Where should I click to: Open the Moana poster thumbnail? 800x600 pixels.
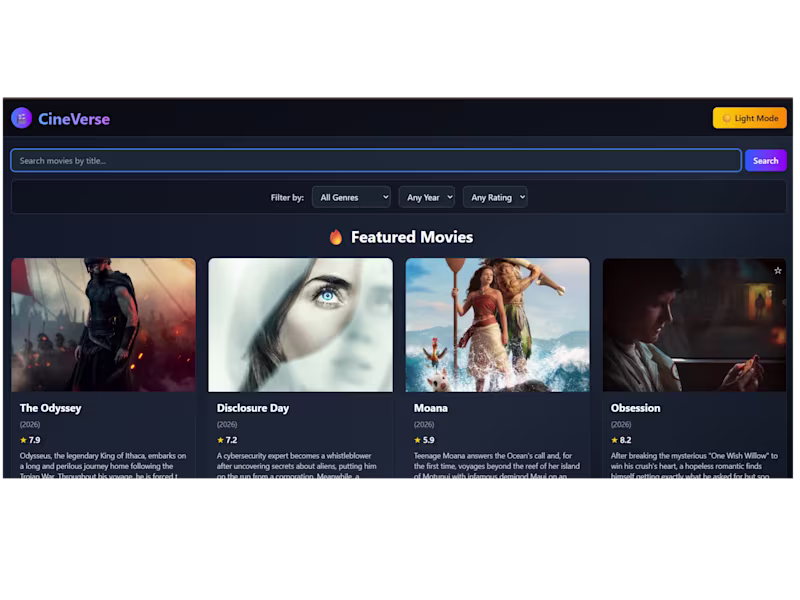(x=497, y=325)
